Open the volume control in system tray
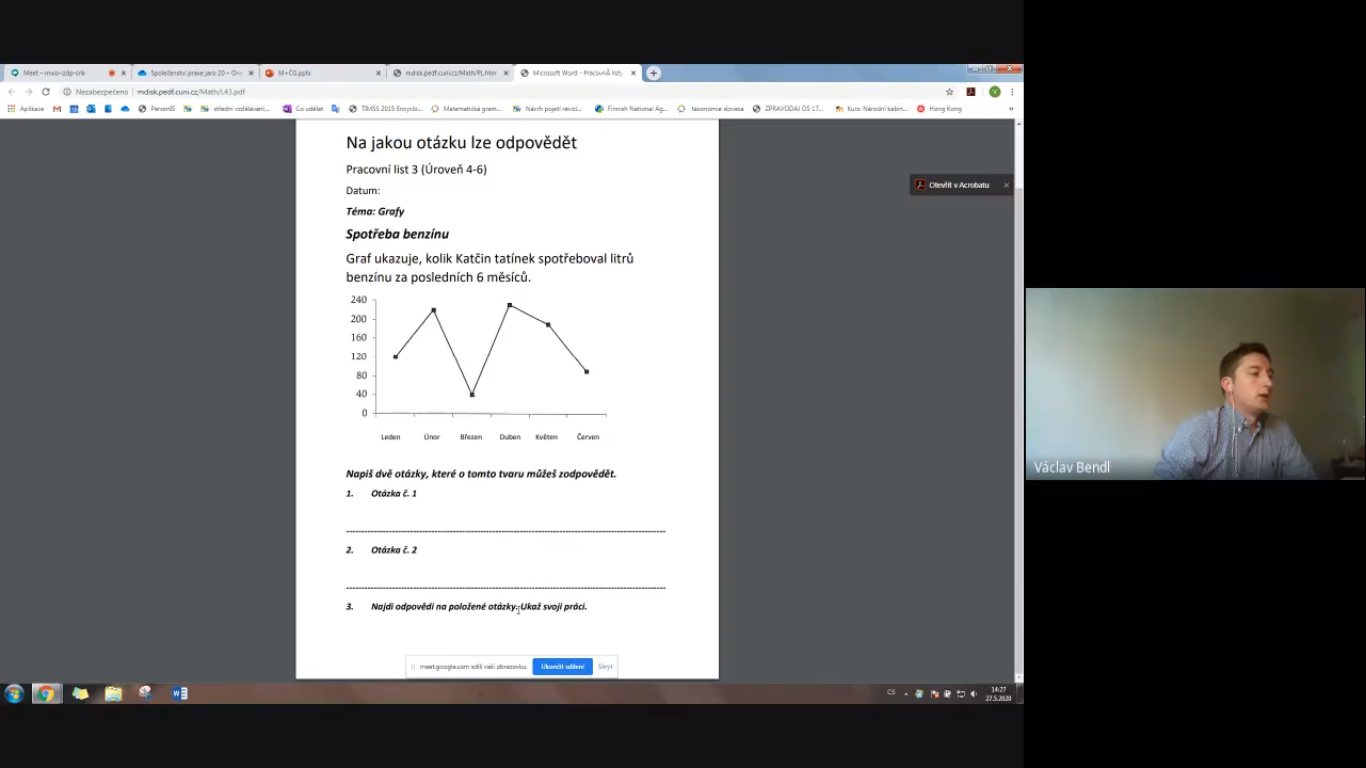 click(x=973, y=693)
